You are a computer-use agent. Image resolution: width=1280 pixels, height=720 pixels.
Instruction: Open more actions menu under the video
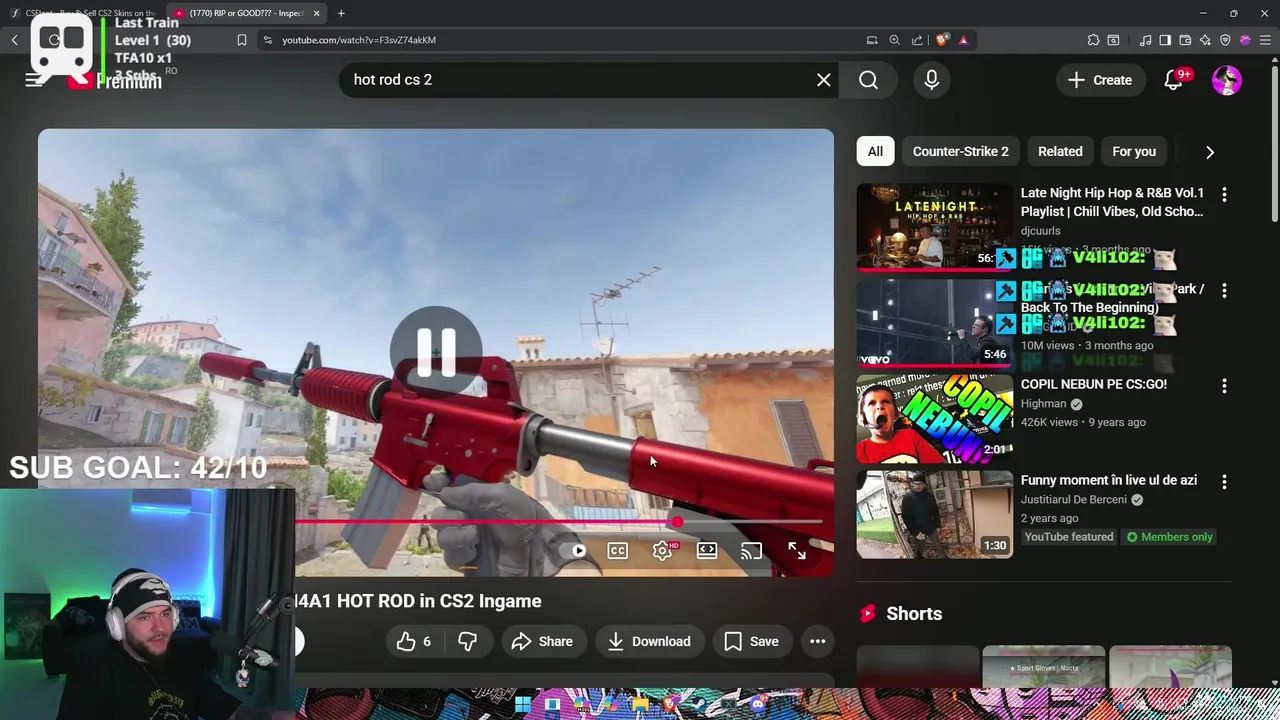[x=817, y=641]
